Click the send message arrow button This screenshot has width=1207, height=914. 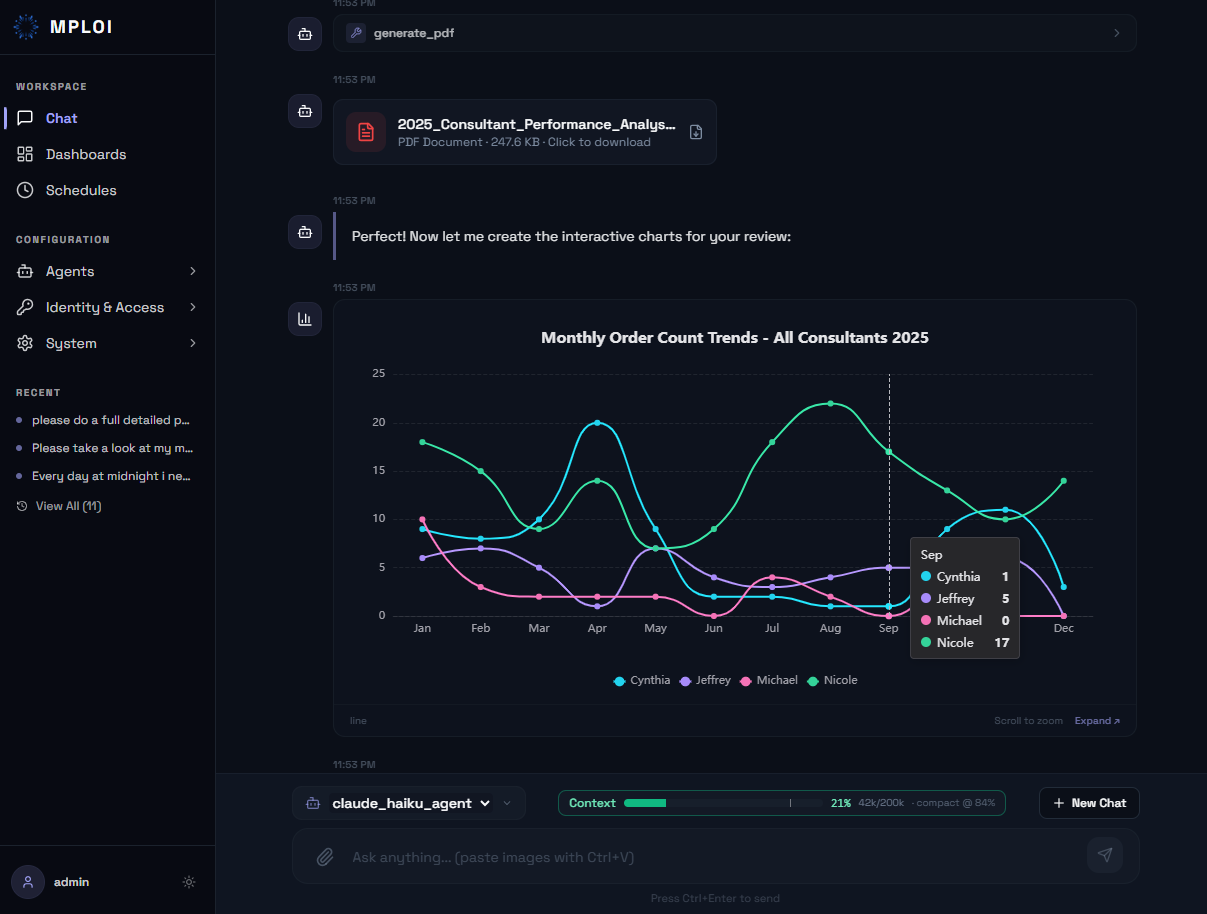click(1105, 855)
